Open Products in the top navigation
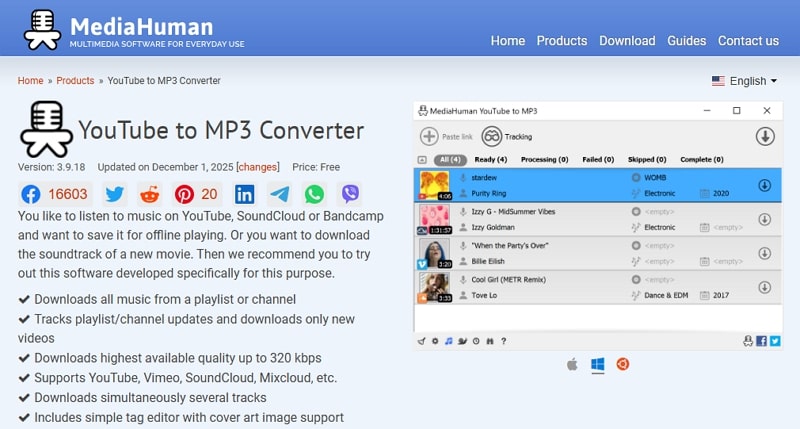This screenshot has height=429, width=800. pyautogui.click(x=562, y=41)
